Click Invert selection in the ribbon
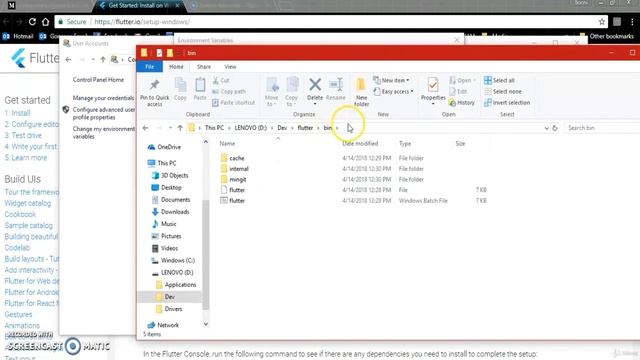This screenshot has height=360, width=640. 507,103
